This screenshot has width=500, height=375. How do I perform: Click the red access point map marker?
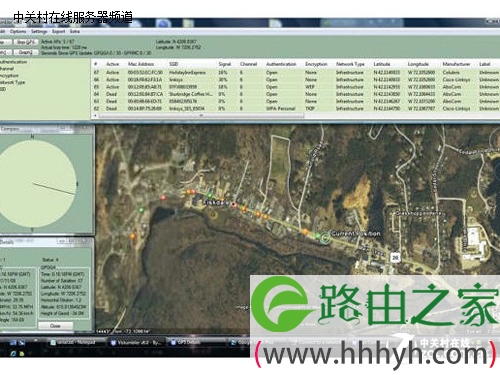pos(163,198)
